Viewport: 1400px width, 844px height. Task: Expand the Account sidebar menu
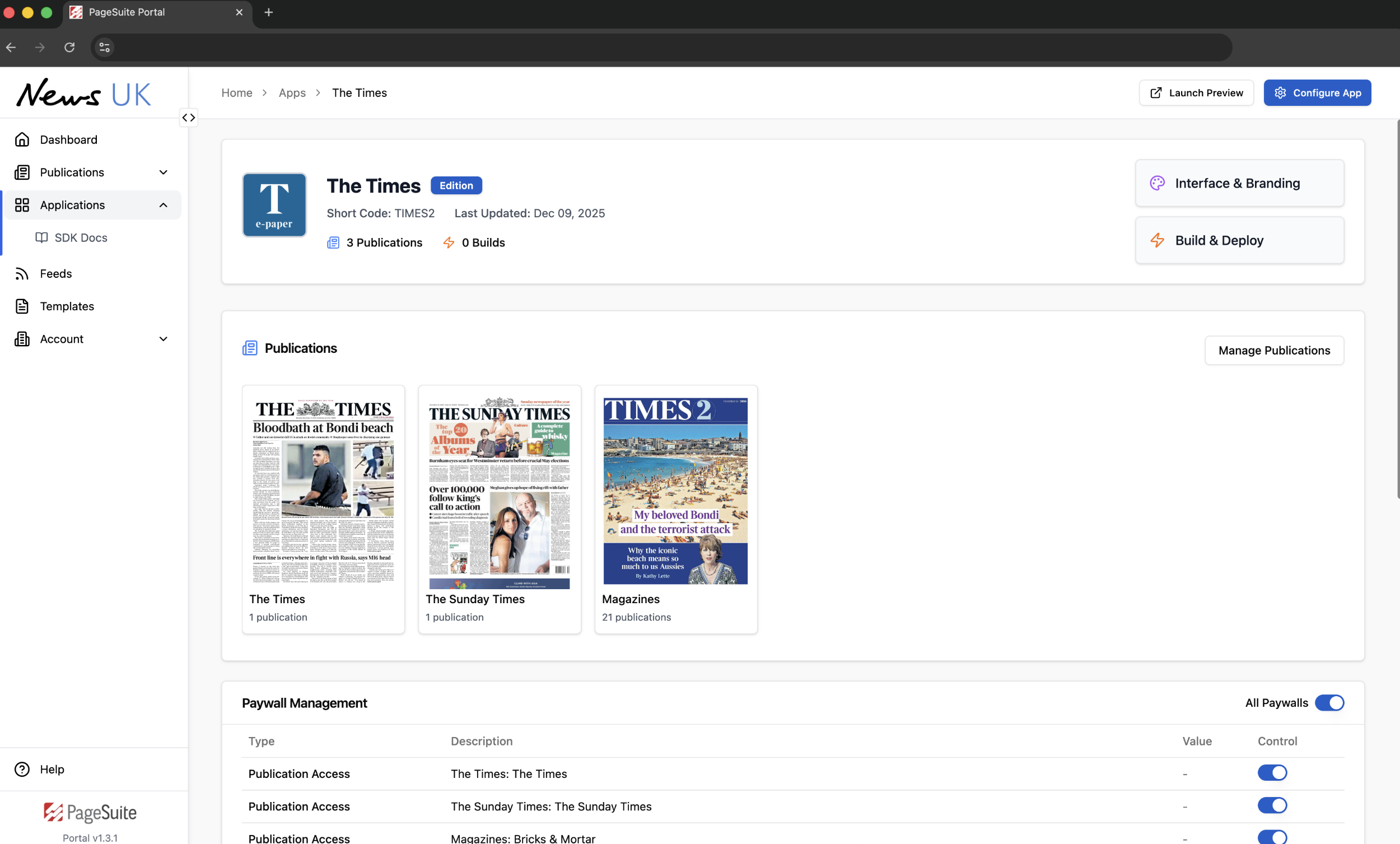click(x=163, y=339)
